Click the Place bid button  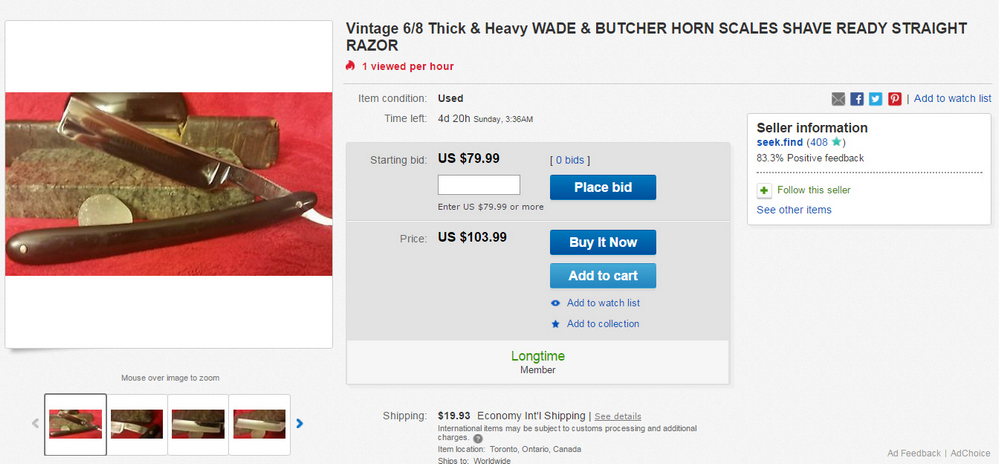[603, 187]
